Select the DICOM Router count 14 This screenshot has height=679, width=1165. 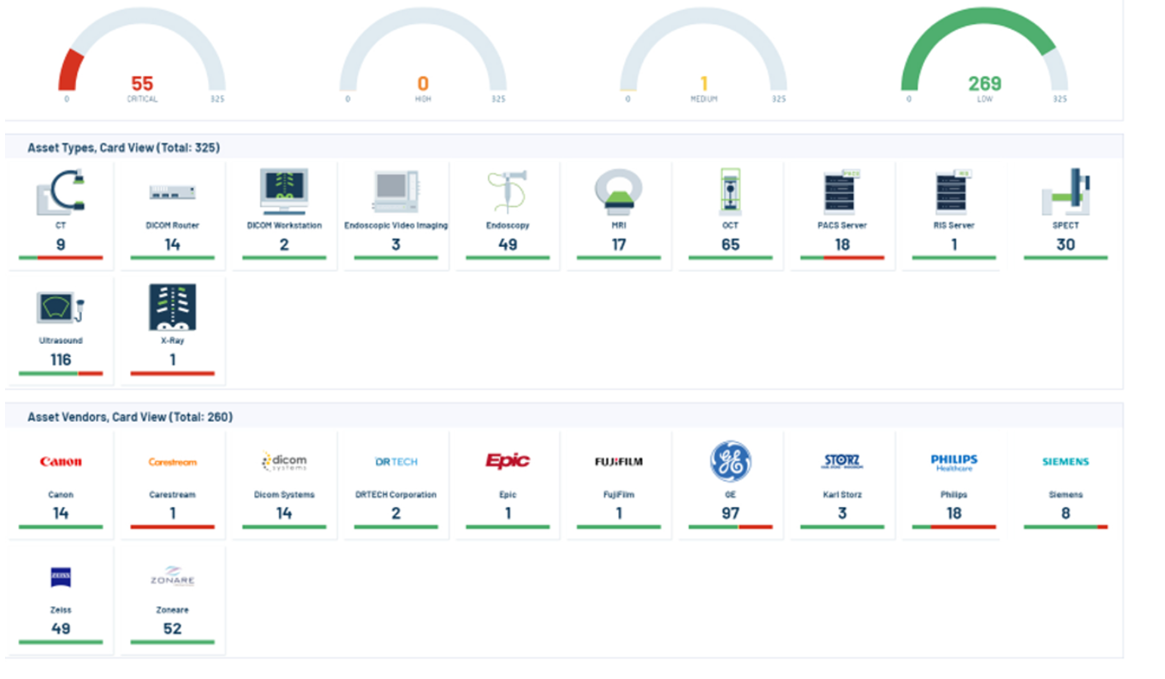[x=172, y=244]
